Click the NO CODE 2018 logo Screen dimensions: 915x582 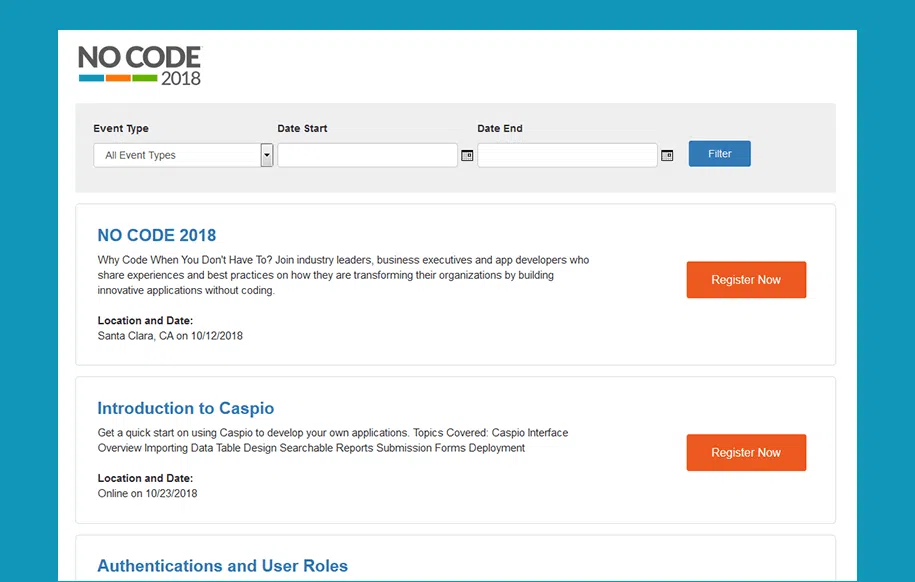click(140, 66)
